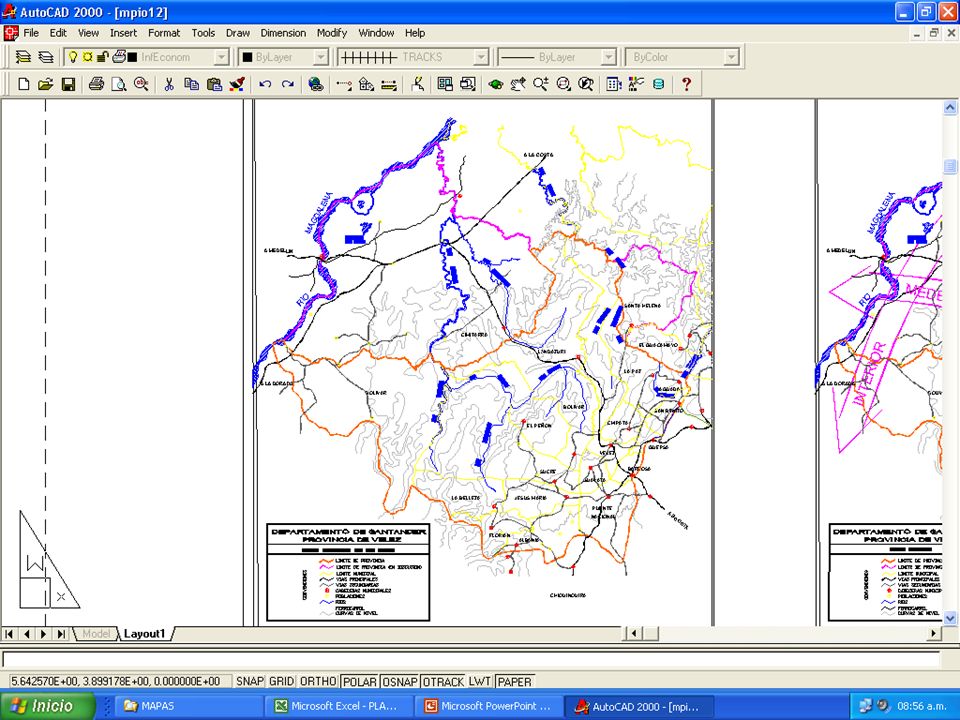
Task: Click the Make Object's Layer Current icon
Action: click(x=23, y=57)
